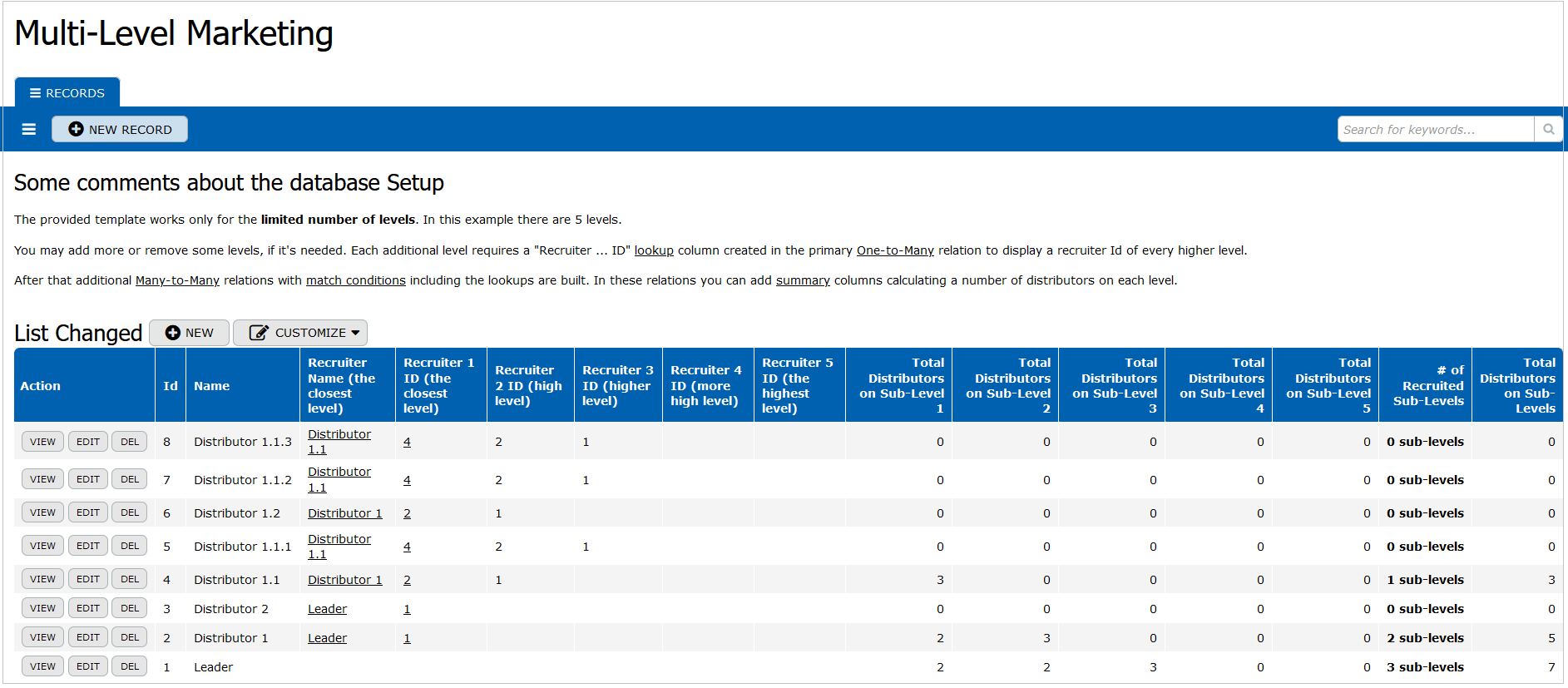Open the lookup documentation link

(654, 250)
